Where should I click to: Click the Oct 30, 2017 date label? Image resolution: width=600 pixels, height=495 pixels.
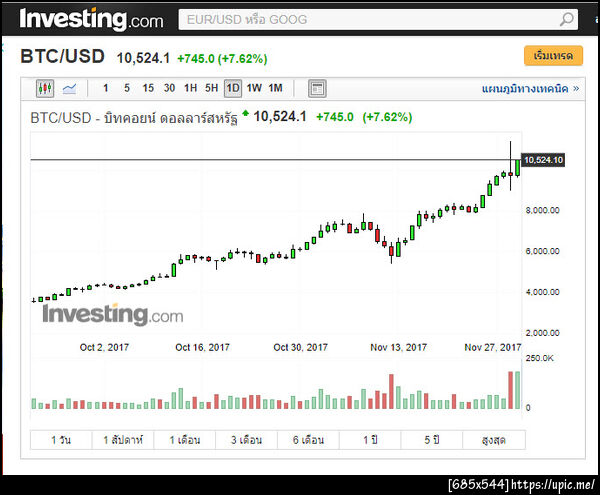(x=300, y=347)
